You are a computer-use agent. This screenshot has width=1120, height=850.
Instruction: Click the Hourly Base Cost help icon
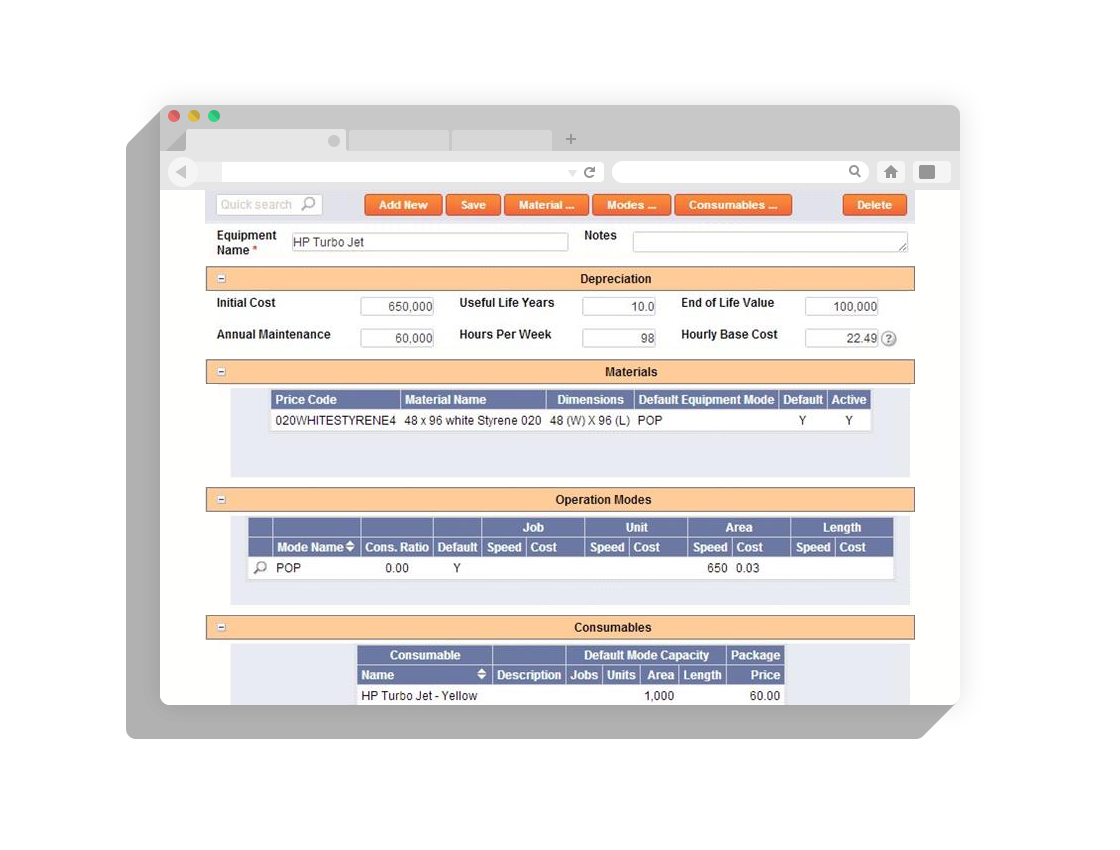(x=888, y=339)
